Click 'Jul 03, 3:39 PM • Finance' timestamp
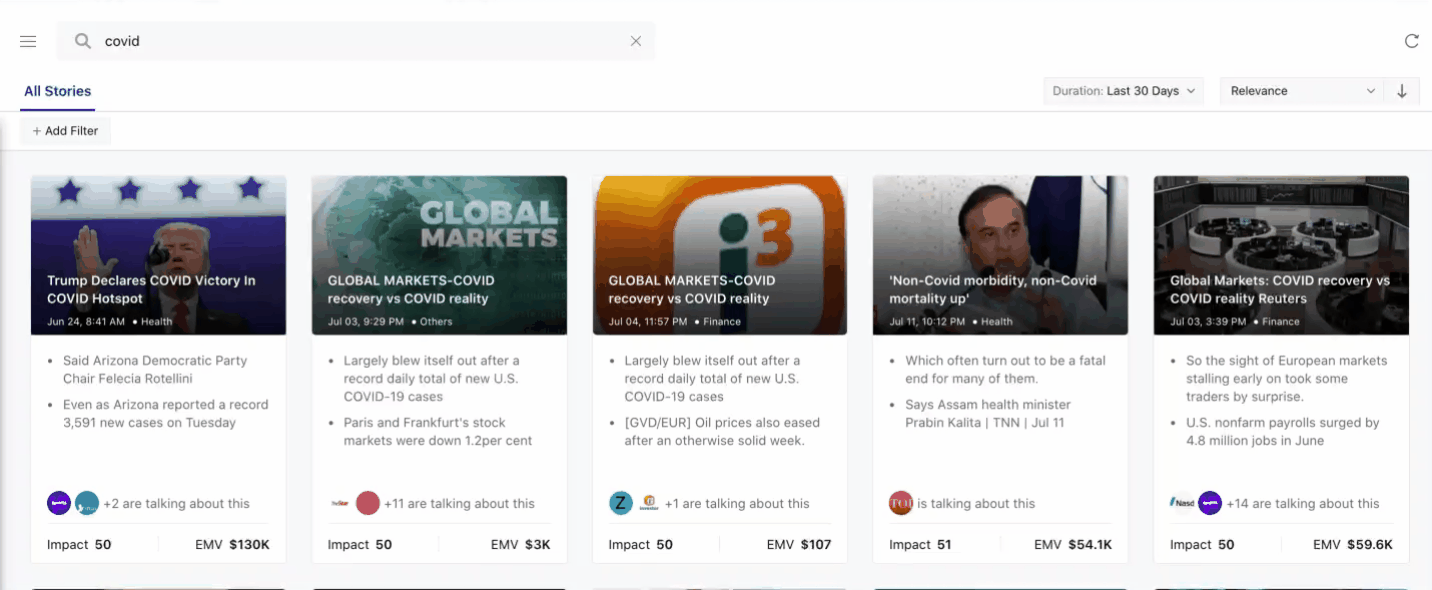1432x590 pixels. (x=1235, y=322)
